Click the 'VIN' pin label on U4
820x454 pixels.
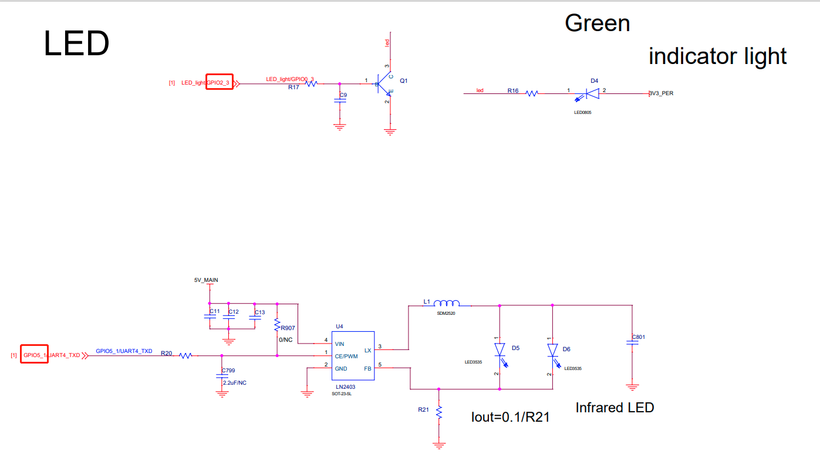(x=339, y=344)
